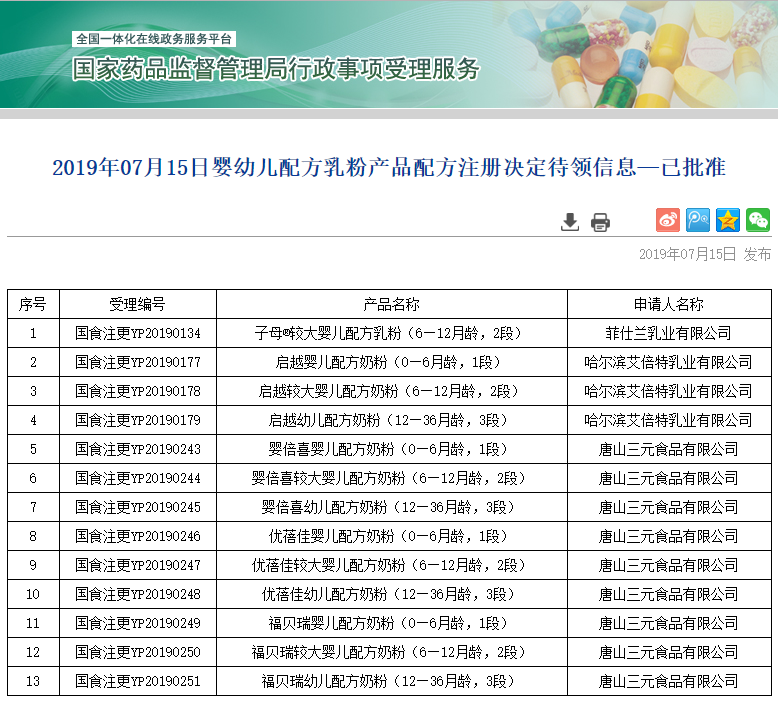Select cell 国食注更YP20190248
Screen dimensions: 778x702
pos(138,594)
